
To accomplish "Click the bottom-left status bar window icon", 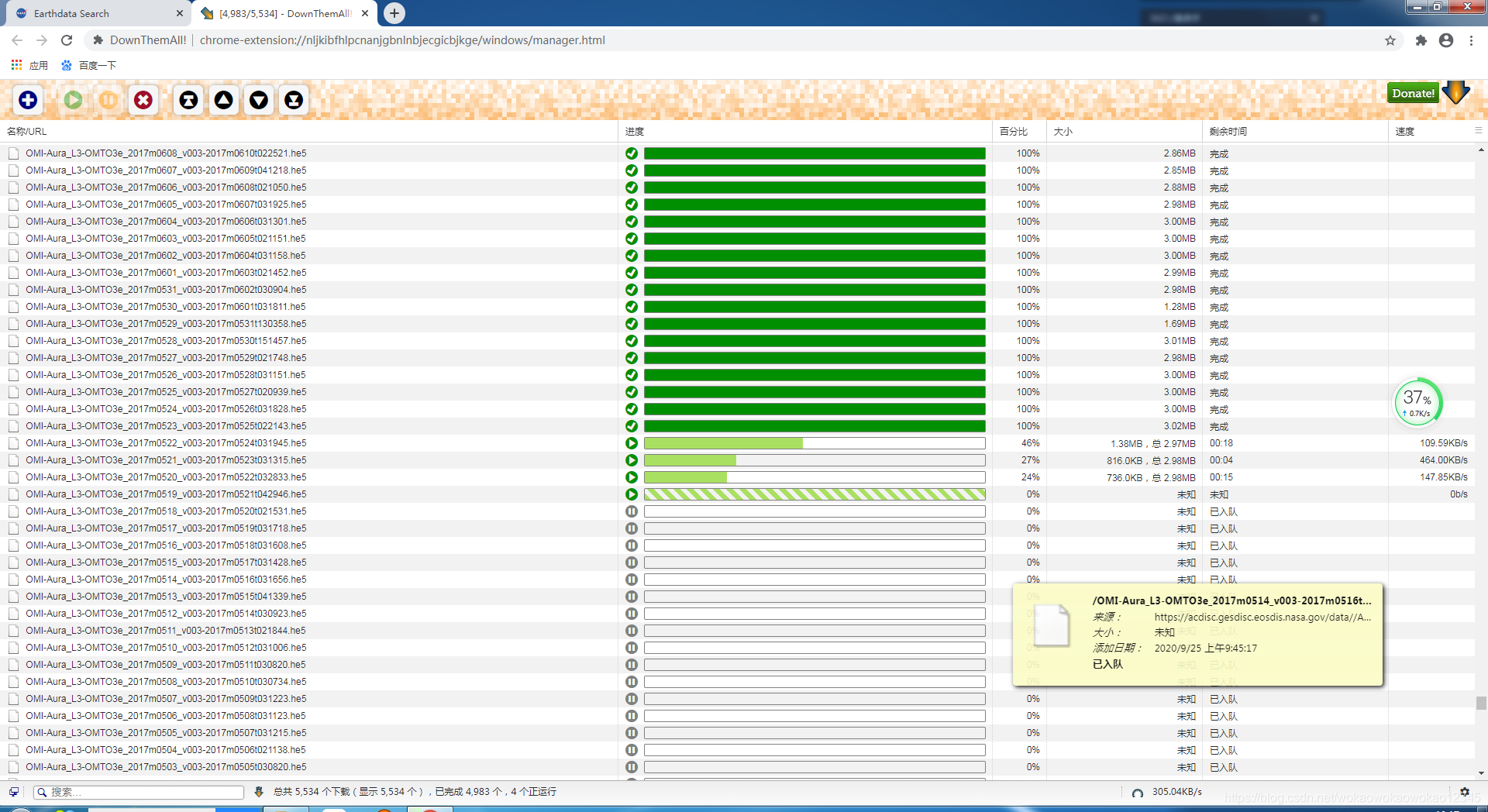I will coord(13,792).
